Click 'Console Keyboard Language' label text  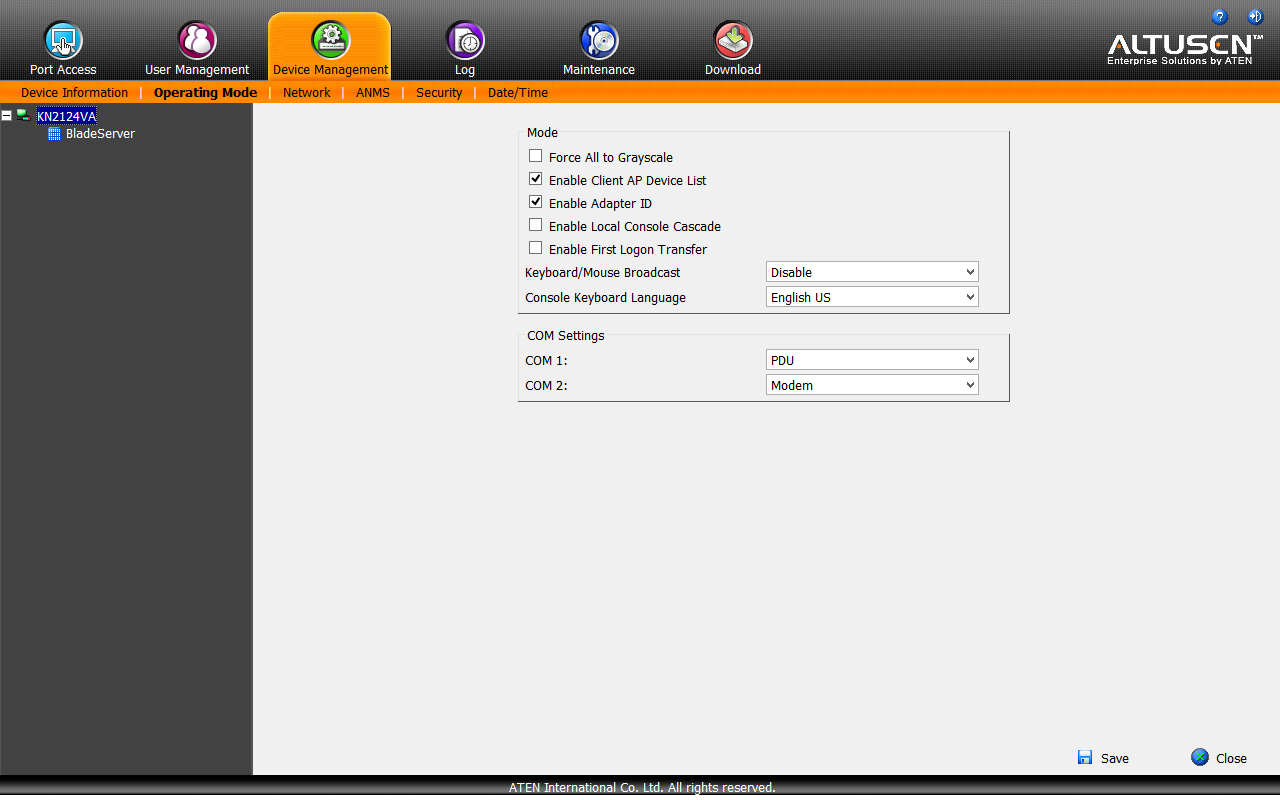(x=605, y=298)
